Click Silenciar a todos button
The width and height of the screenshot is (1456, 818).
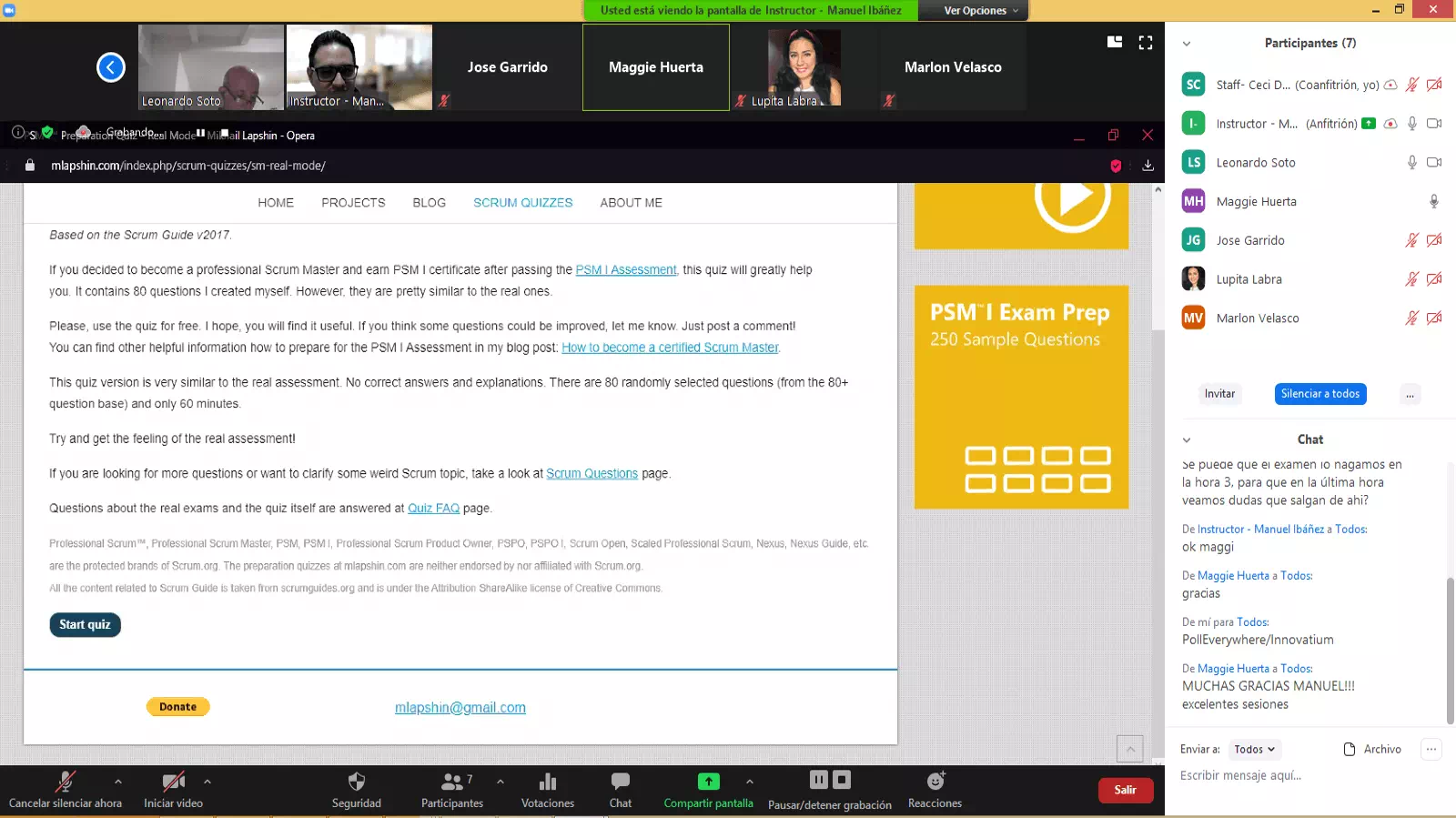pyautogui.click(x=1319, y=394)
